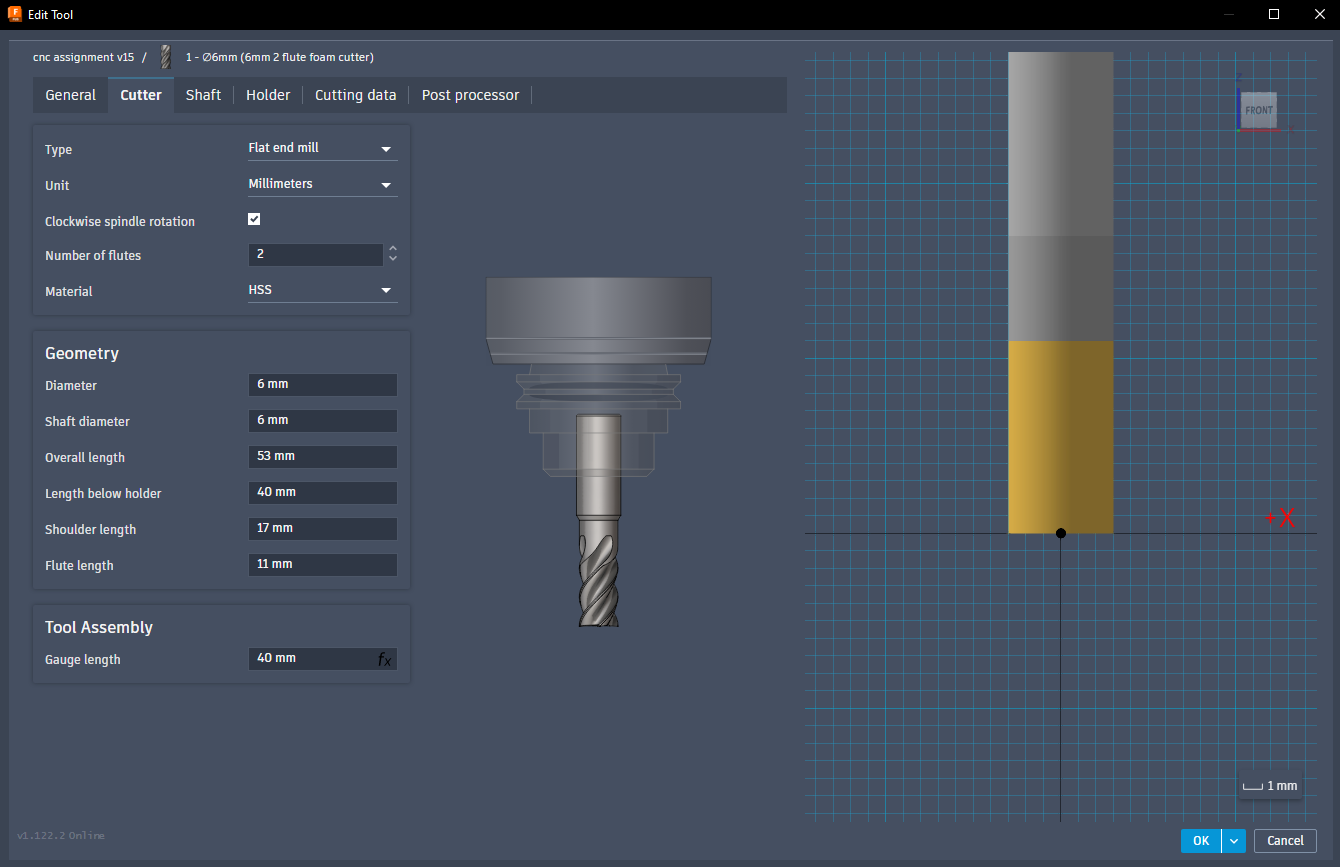The height and width of the screenshot is (867, 1340).
Task: Click the end mill icon in the breadcrumb
Action: click(166, 57)
